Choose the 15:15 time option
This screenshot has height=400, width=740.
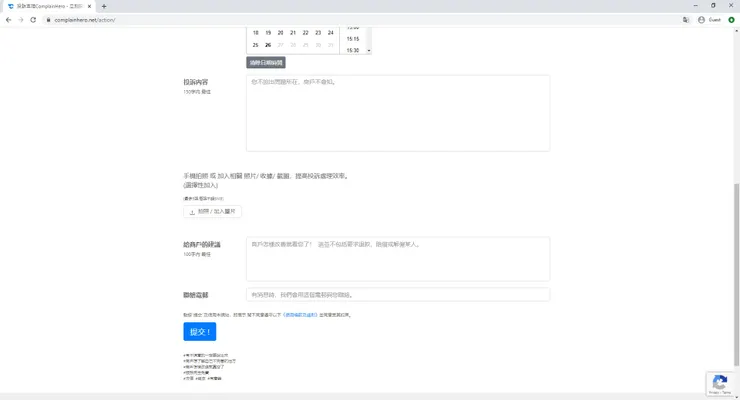[x=353, y=39]
